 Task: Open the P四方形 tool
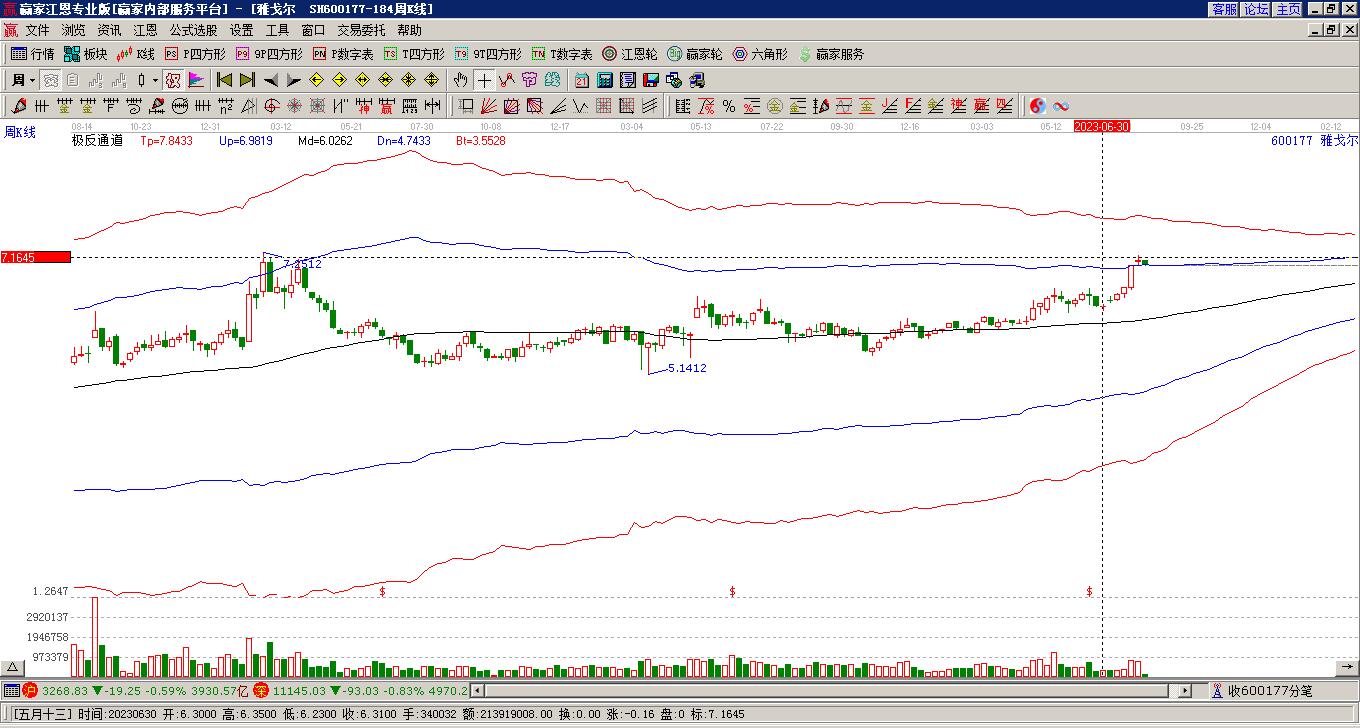click(195, 54)
